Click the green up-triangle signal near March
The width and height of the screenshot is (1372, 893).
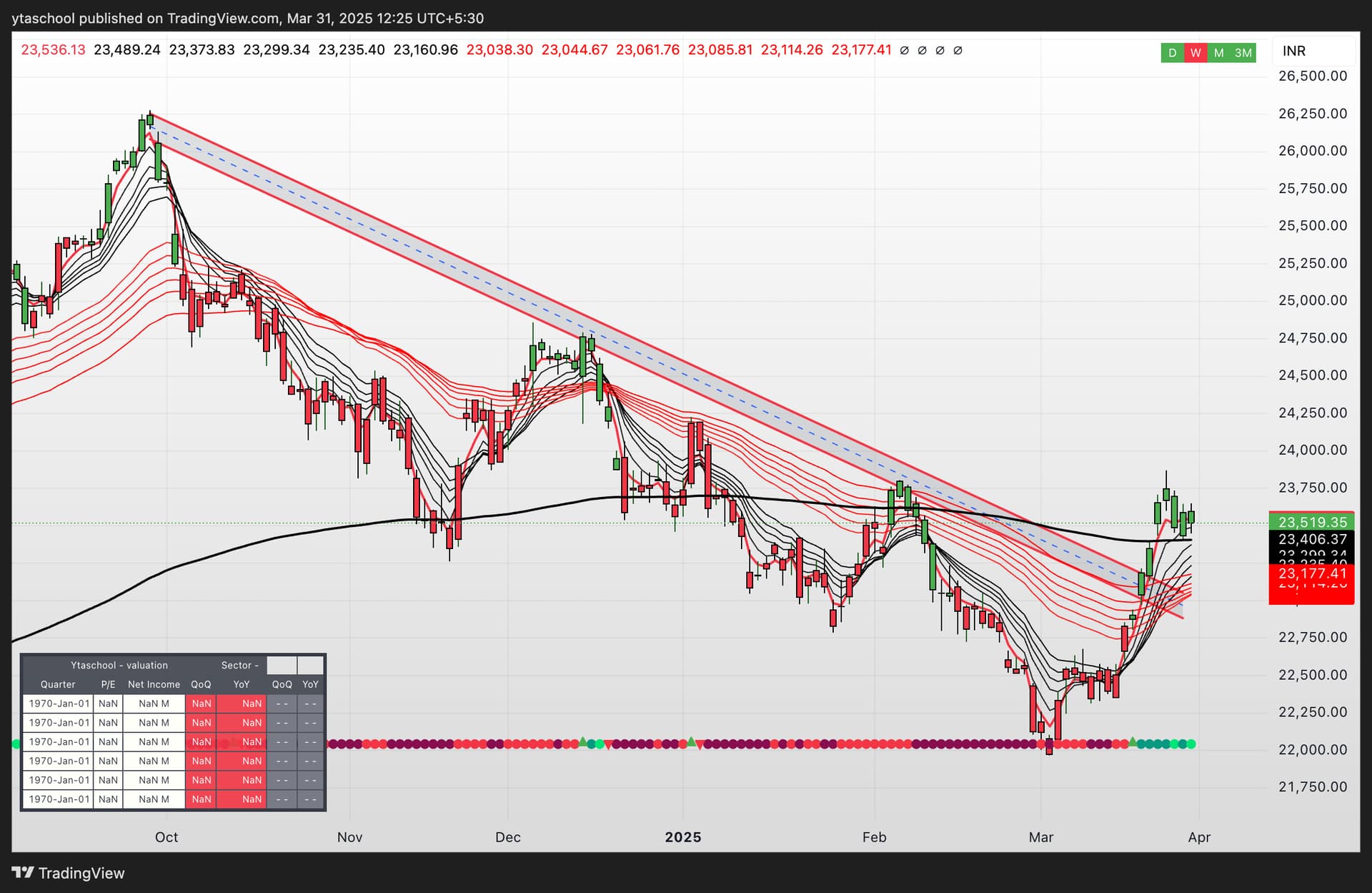click(1133, 741)
